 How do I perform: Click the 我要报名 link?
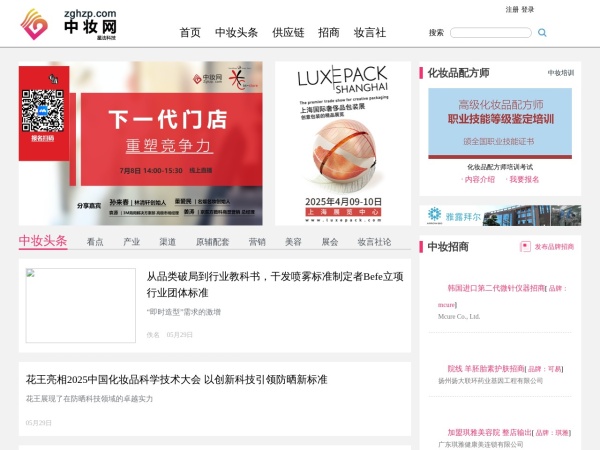click(x=523, y=179)
